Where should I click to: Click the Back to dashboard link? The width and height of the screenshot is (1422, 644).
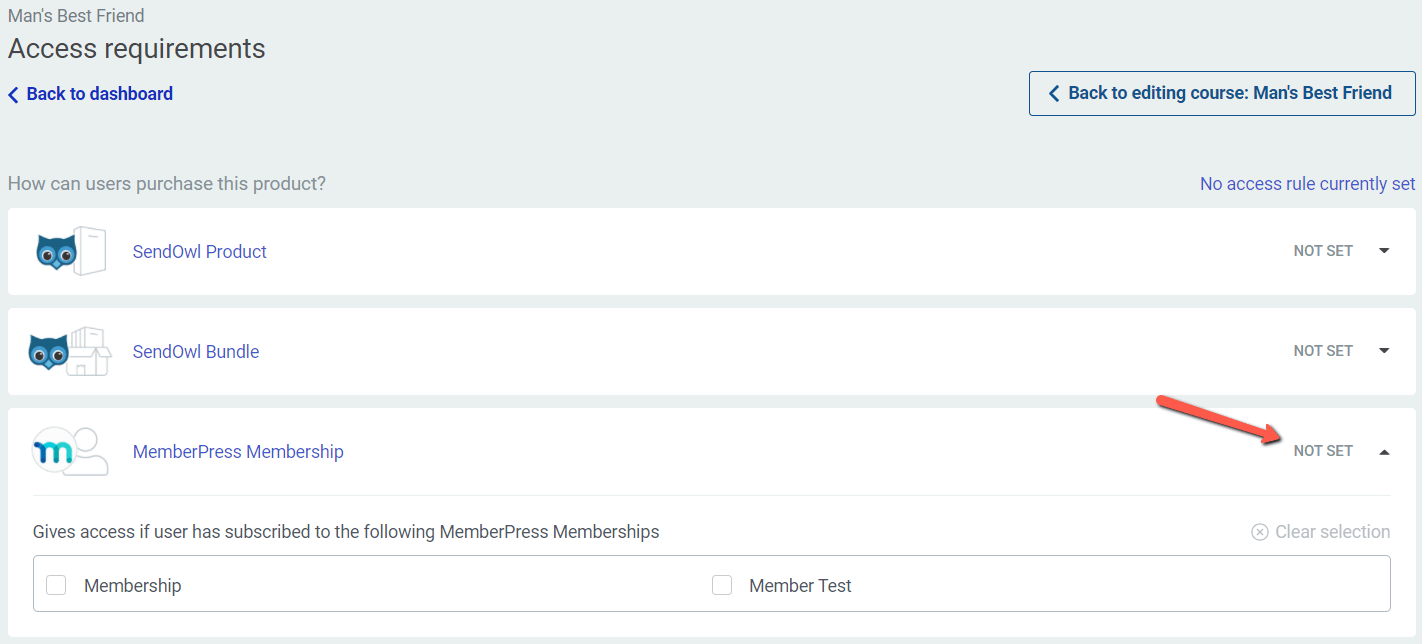(x=100, y=93)
